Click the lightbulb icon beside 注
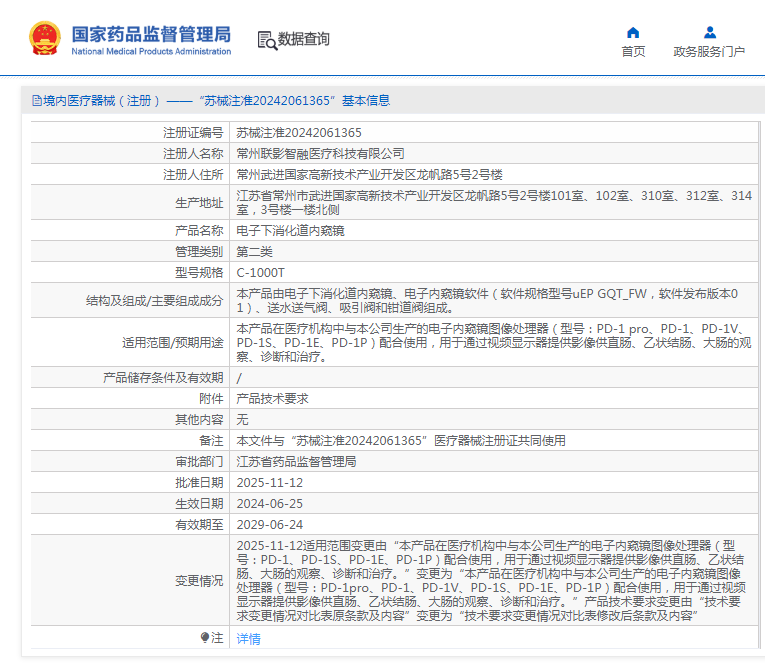This screenshot has height=666, width=765. click(x=205, y=638)
